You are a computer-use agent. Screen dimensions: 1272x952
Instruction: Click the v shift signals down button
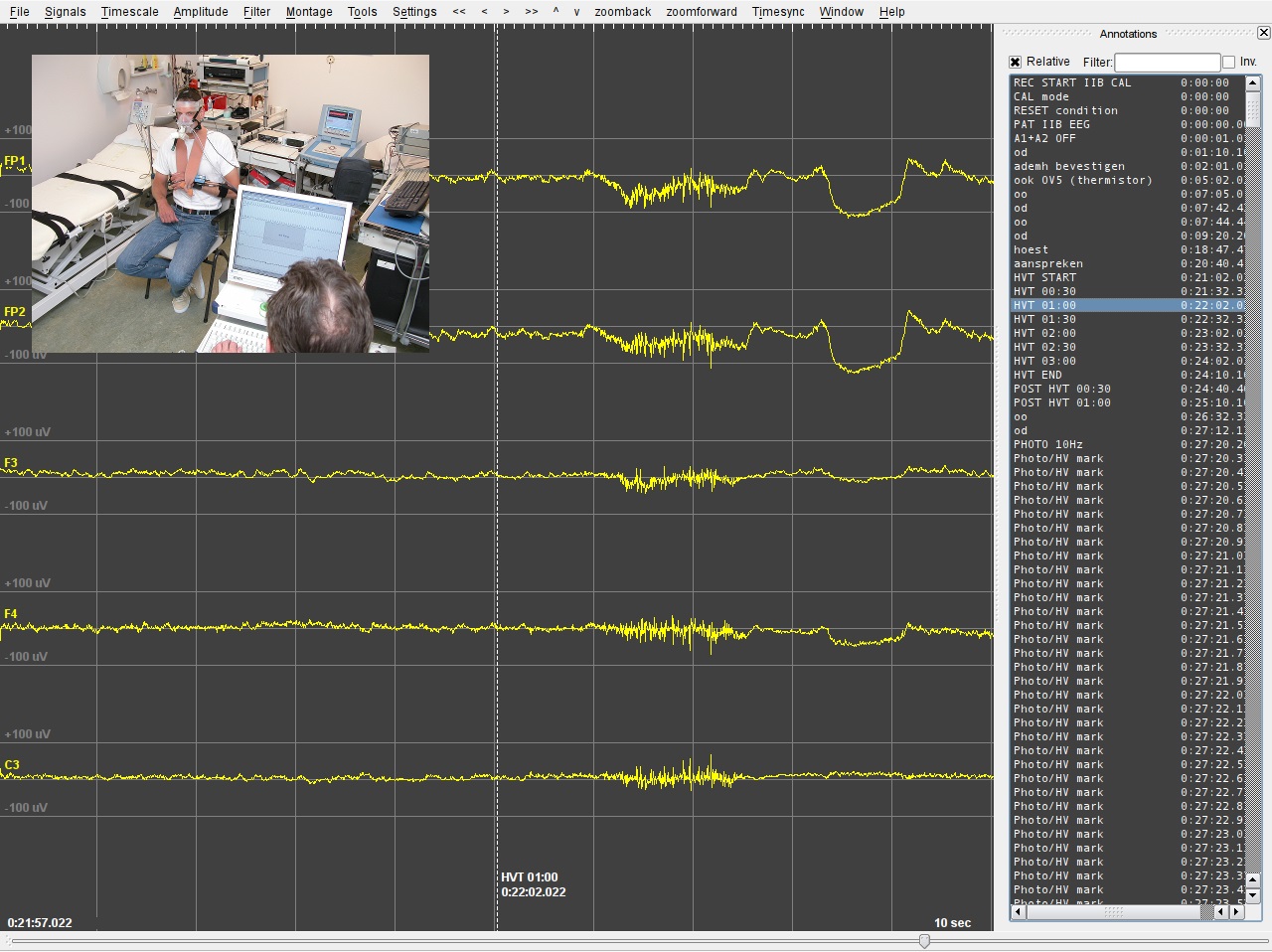(576, 12)
